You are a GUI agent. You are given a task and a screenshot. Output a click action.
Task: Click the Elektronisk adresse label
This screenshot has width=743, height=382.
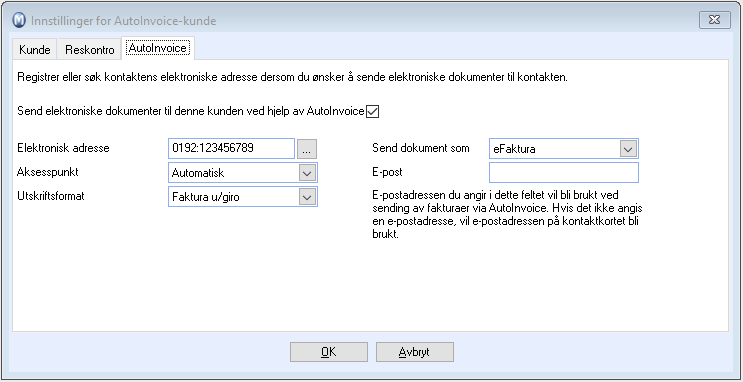(x=63, y=148)
